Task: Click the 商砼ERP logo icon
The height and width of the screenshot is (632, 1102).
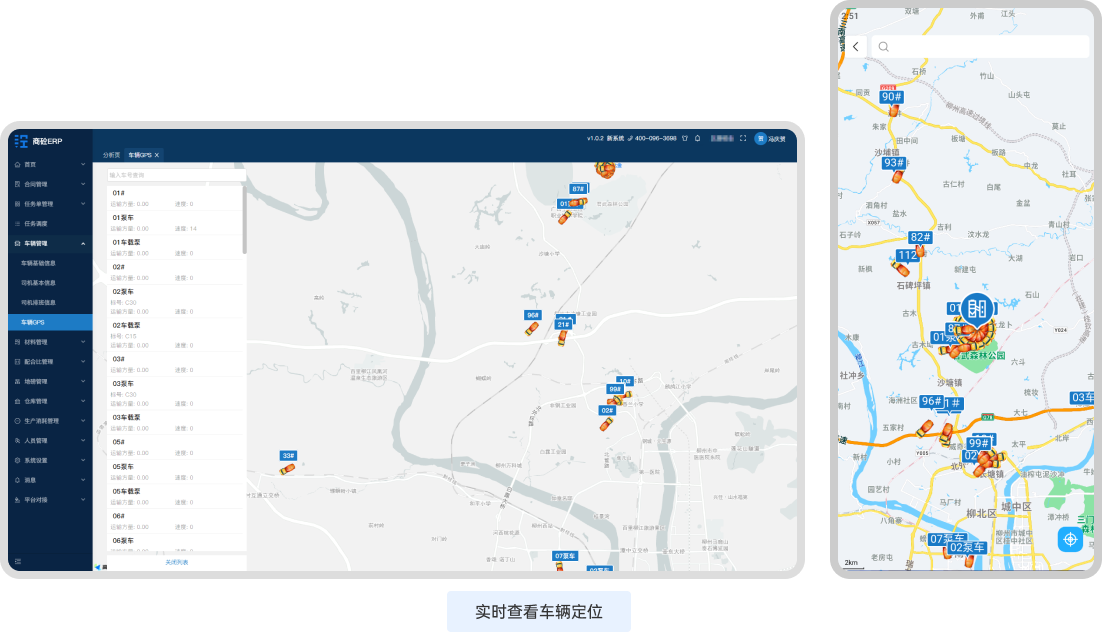Action: click(21, 141)
